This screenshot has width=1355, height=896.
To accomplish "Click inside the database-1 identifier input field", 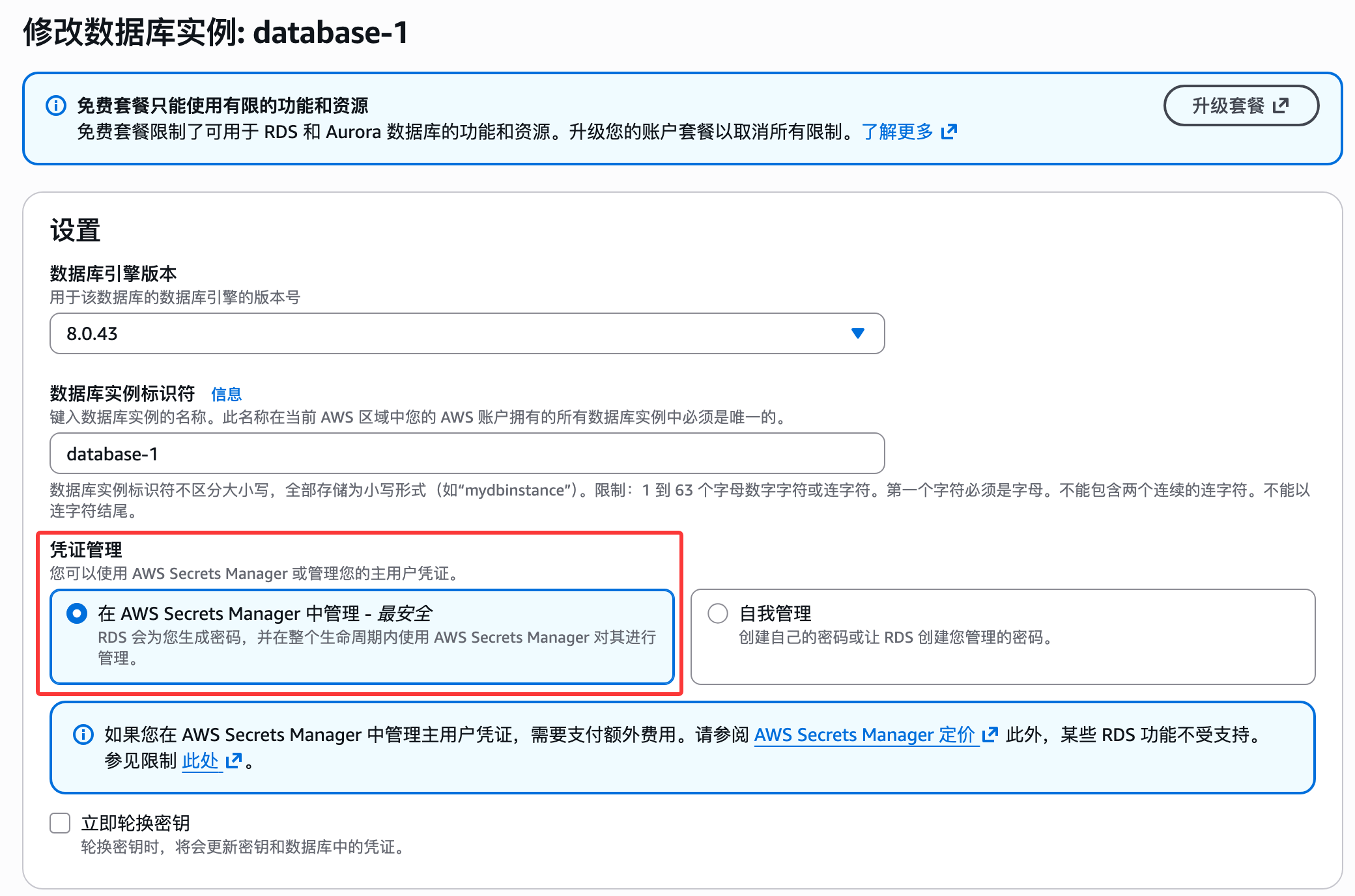I will (x=466, y=453).
